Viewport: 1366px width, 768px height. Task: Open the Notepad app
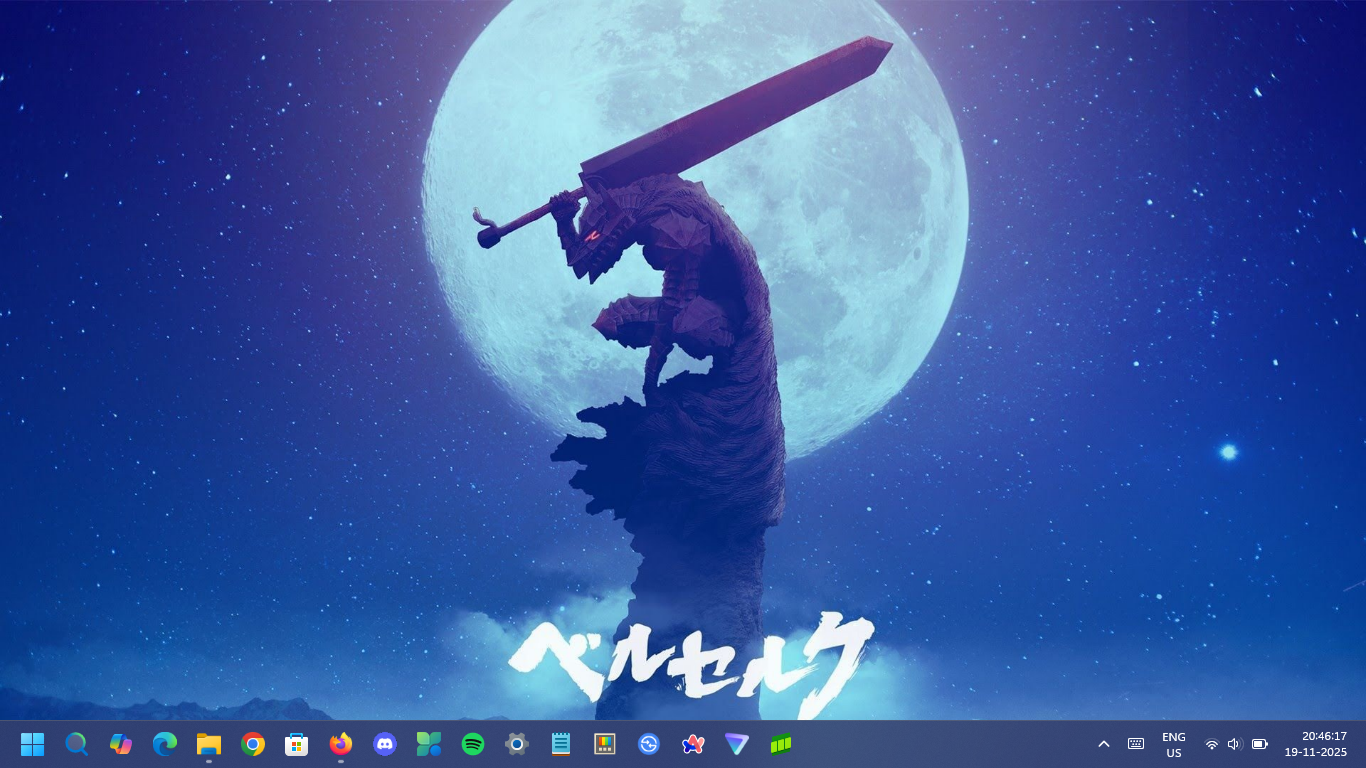pyautogui.click(x=561, y=744)
